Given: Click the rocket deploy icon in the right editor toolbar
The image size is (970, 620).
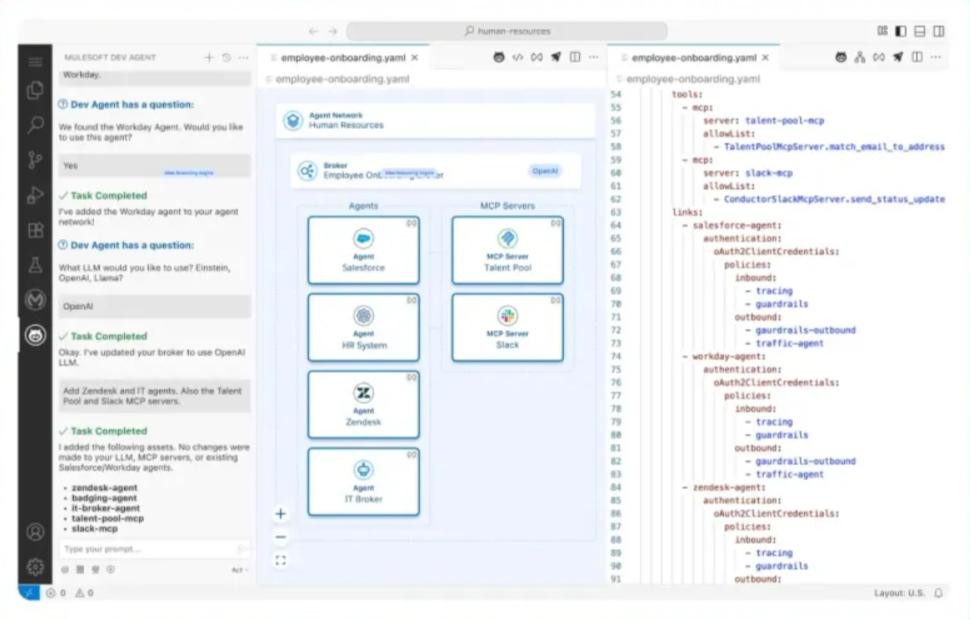Looking at the screenshot, I should point(897,58).
